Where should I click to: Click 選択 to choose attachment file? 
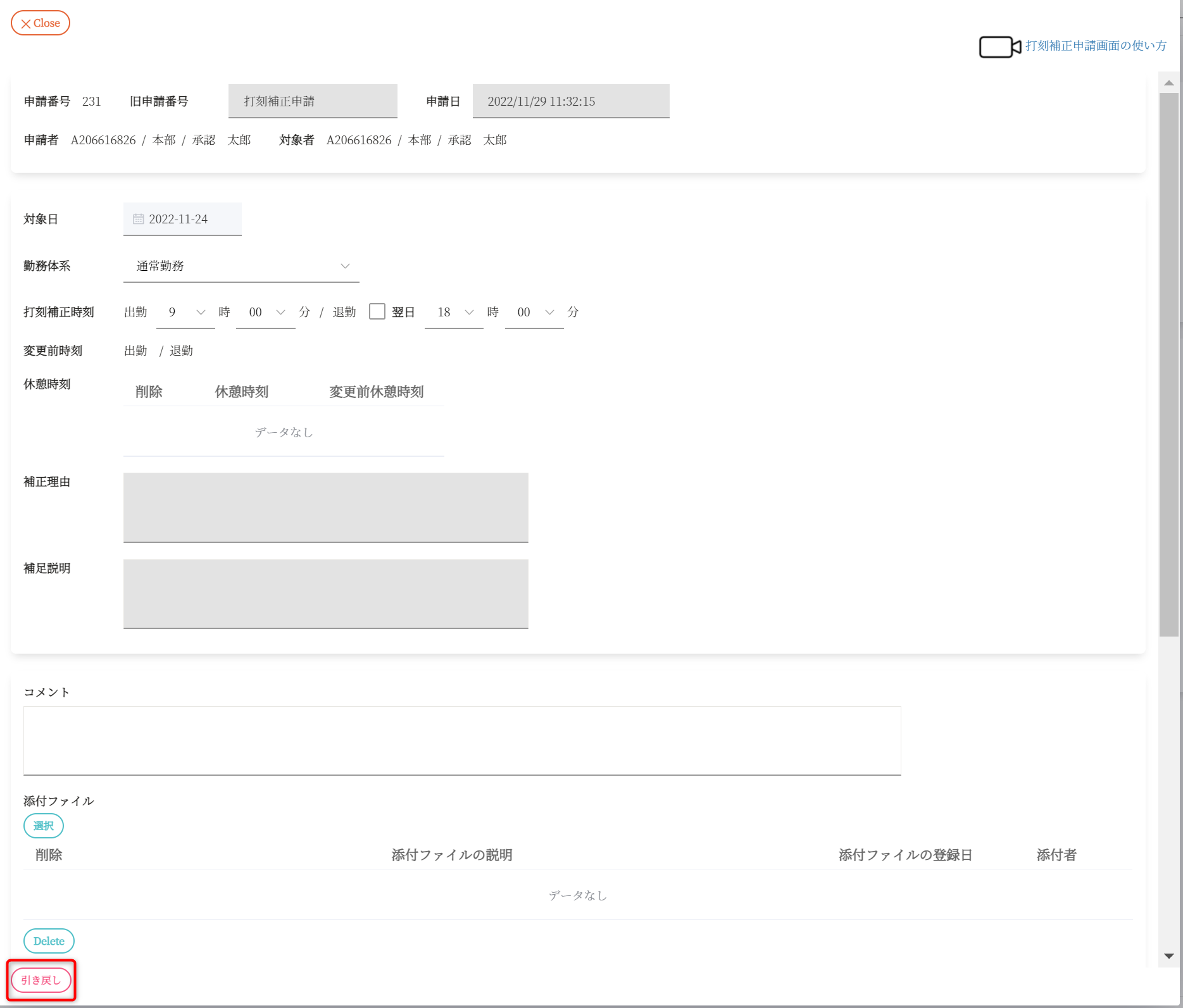click(44, 826)
